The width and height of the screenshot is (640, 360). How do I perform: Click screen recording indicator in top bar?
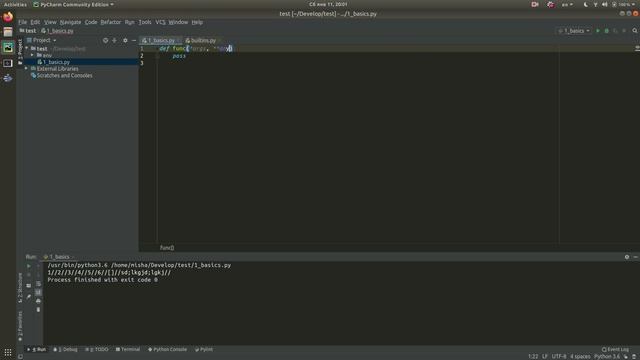click(535, 4)
